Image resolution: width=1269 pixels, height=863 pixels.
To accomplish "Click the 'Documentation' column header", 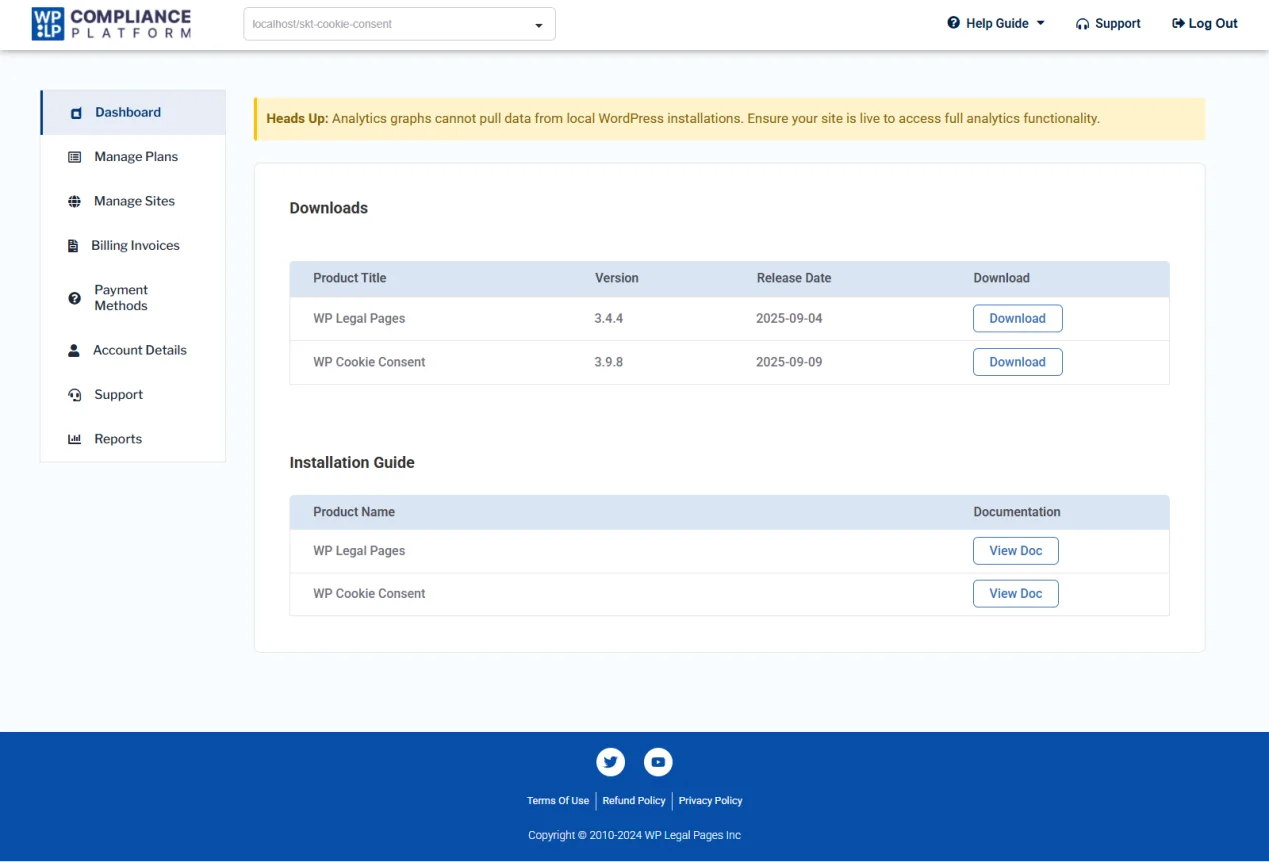I will (1017, 512).
